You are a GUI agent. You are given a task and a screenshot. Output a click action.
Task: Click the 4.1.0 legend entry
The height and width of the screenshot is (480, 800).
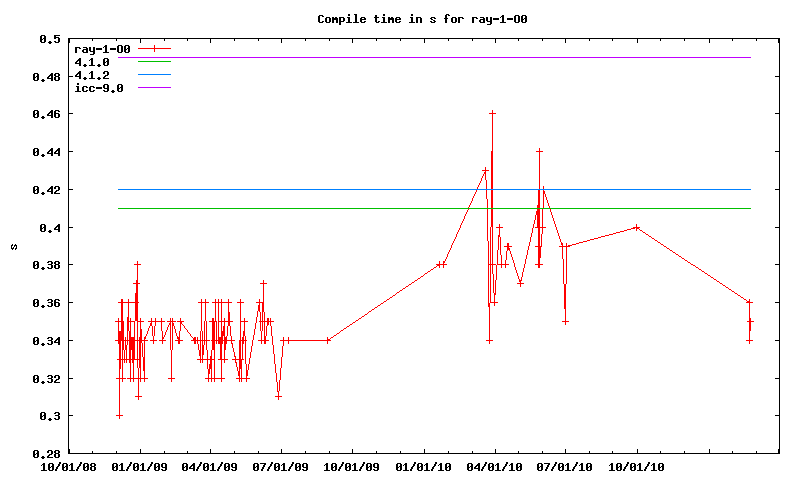(x=92, y=62)
